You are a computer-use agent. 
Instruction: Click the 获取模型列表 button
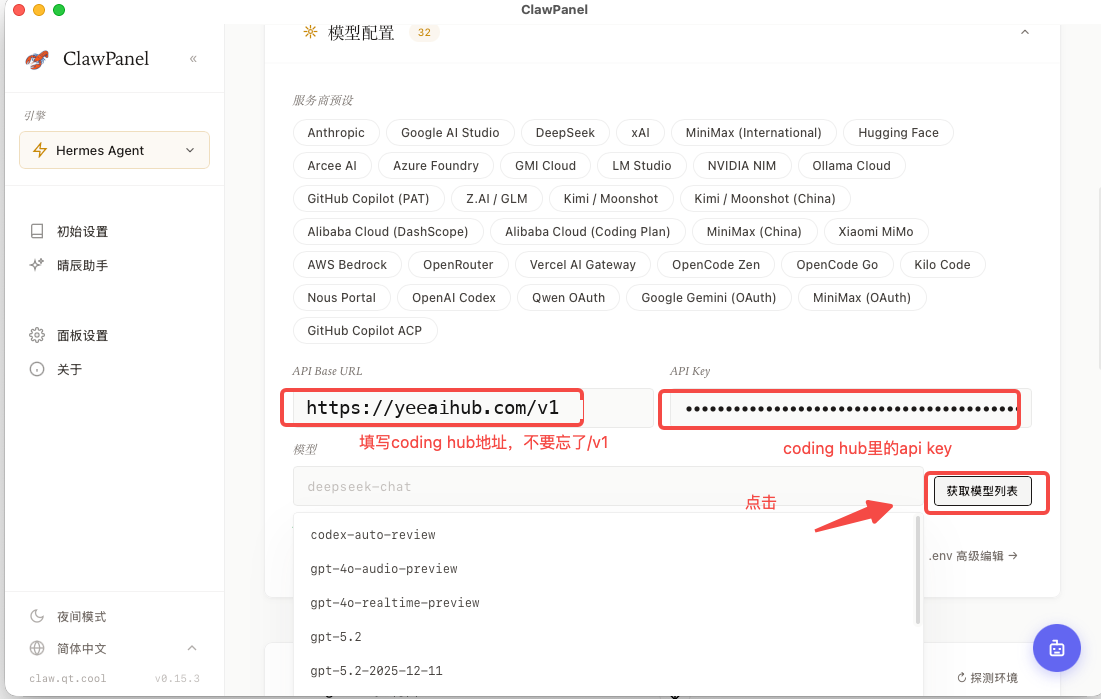(982, 491)
